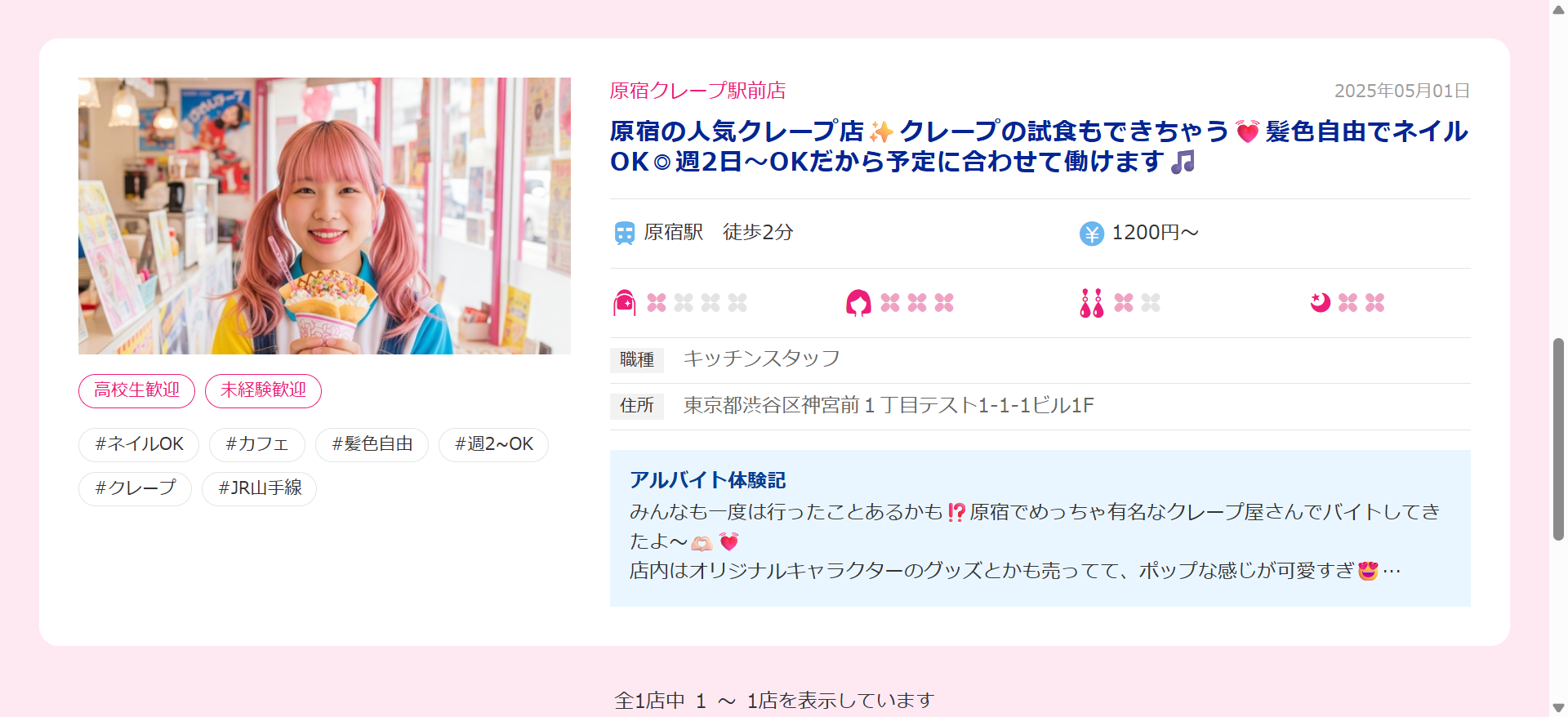Open the crepe shop staff photo
1568x717 pixels.
coord(324,216)
